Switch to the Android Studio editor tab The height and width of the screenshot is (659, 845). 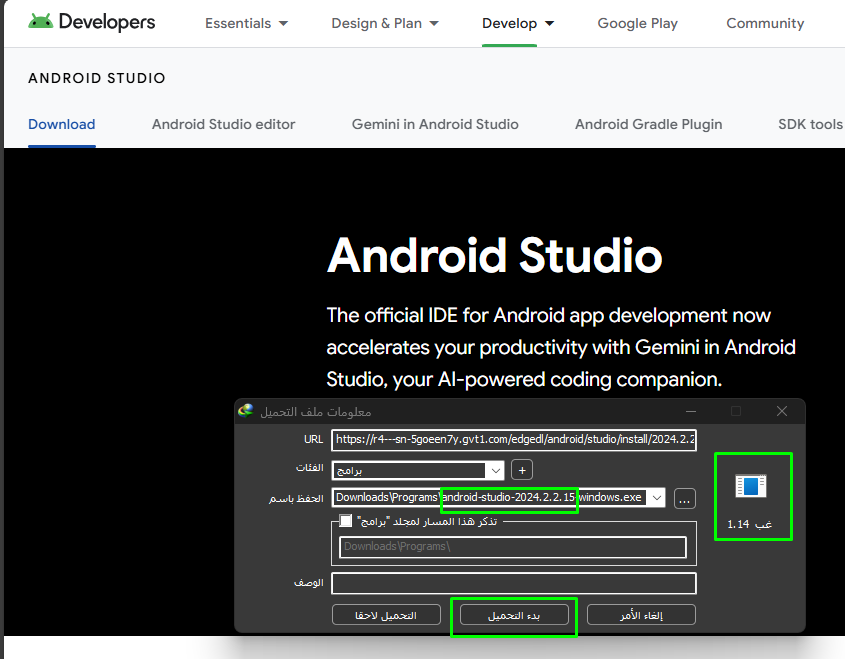tap(223, 124)
